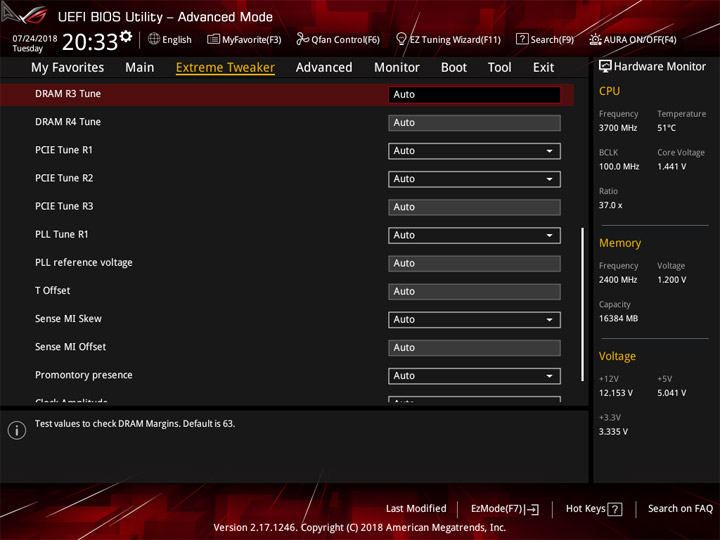Select the DRAM R3 Tune label
Image resolution: width=720 pixels, height=540 pixels.
click(68, 94)
